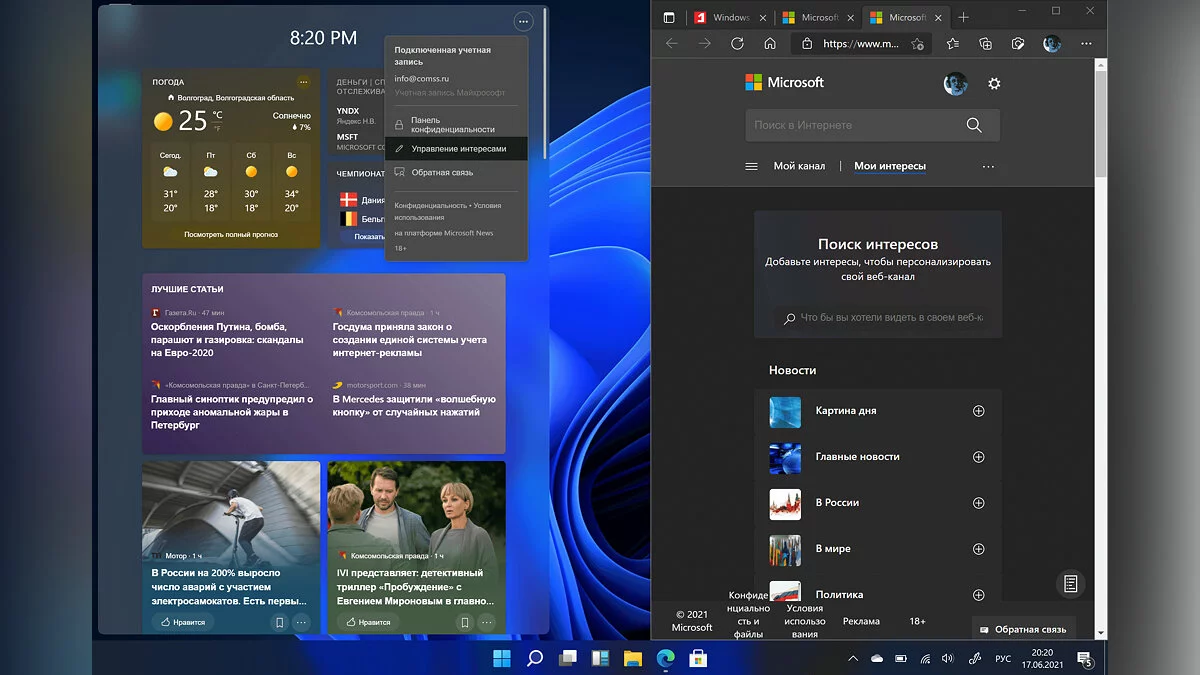Click the settings gear on Microsoft page
The height and width of the screenshot is (675, 1200).
tap(994, 84)
